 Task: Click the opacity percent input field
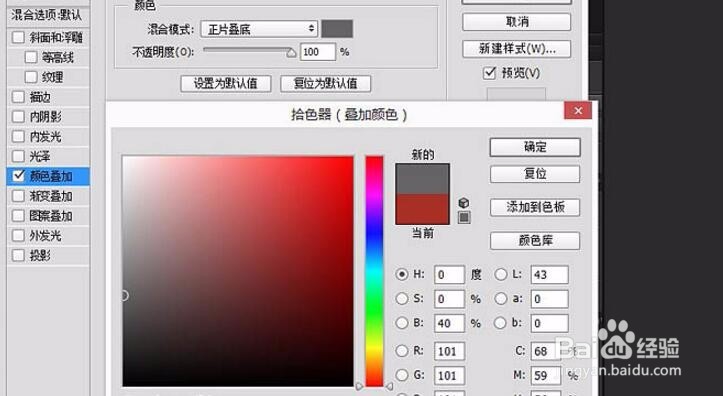pos(318,52)
